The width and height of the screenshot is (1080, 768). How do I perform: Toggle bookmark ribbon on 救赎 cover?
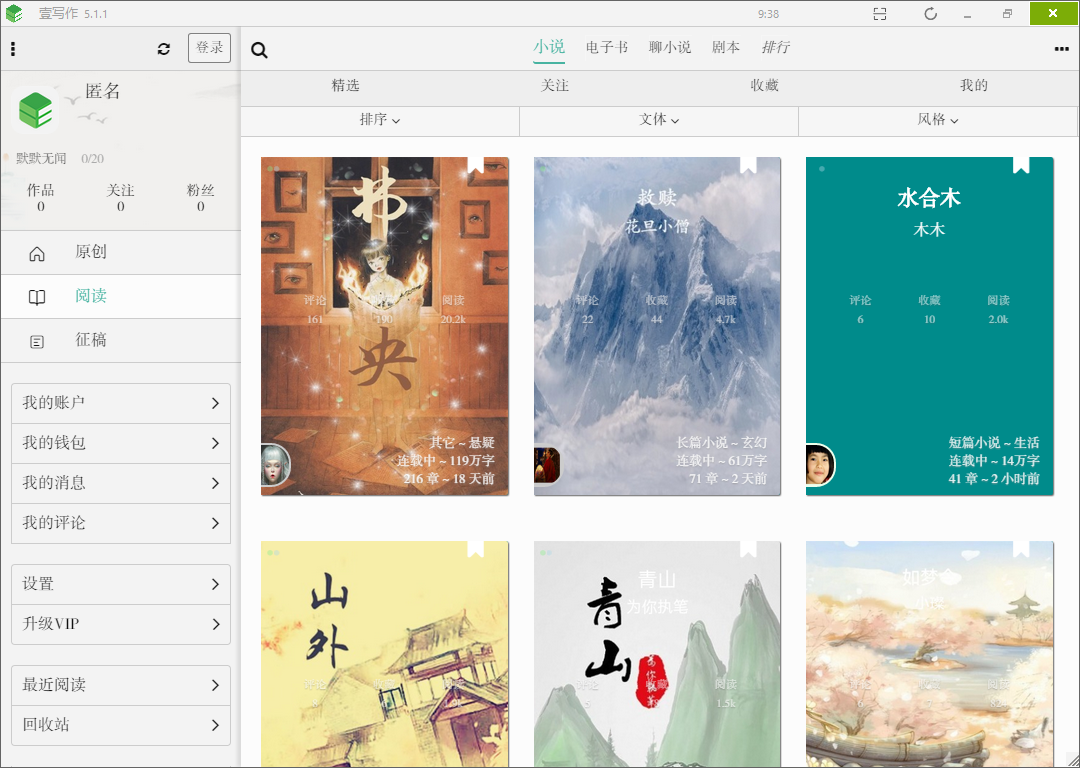pos(748,165)
